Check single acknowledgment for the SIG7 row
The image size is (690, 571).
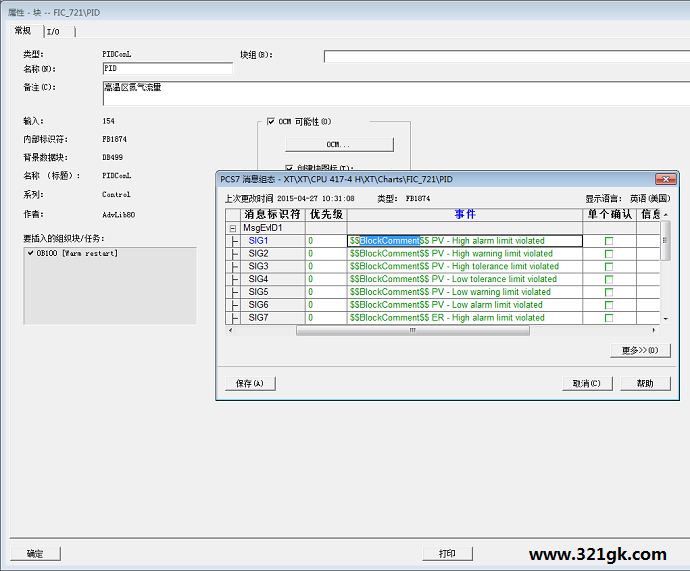click(x=609, y=318)
